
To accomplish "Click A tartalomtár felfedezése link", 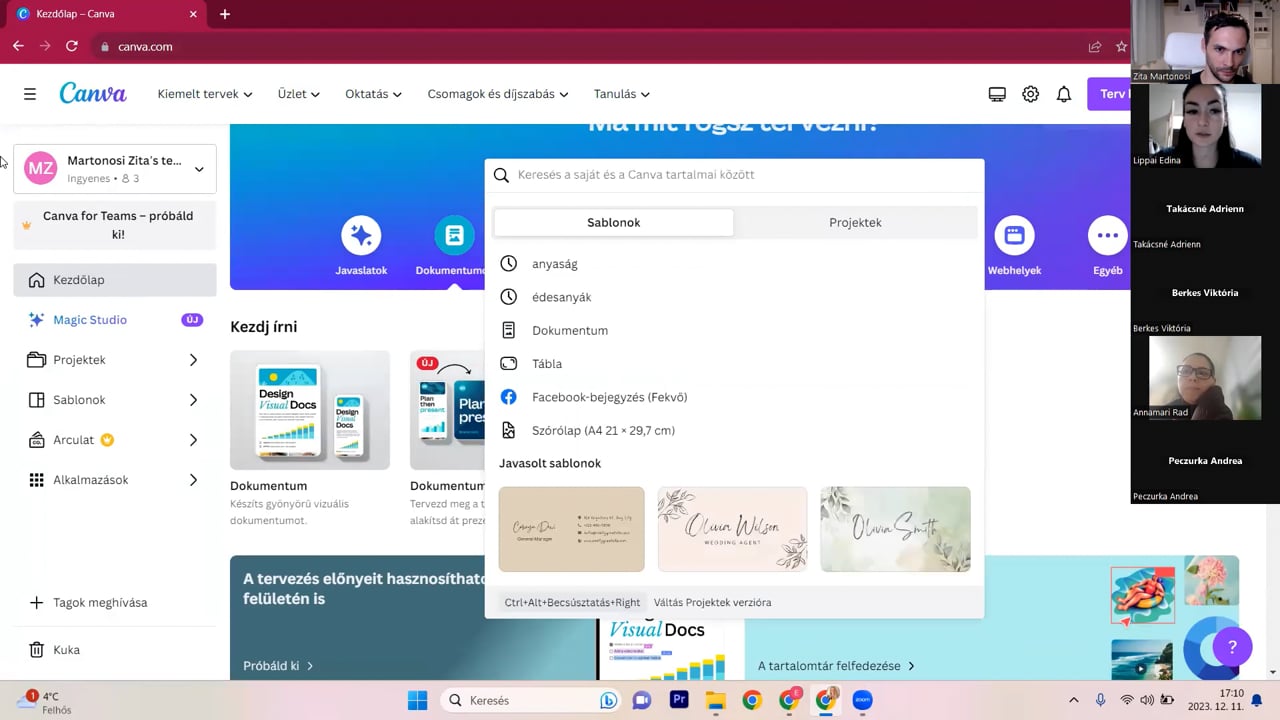I will (836, 666).
